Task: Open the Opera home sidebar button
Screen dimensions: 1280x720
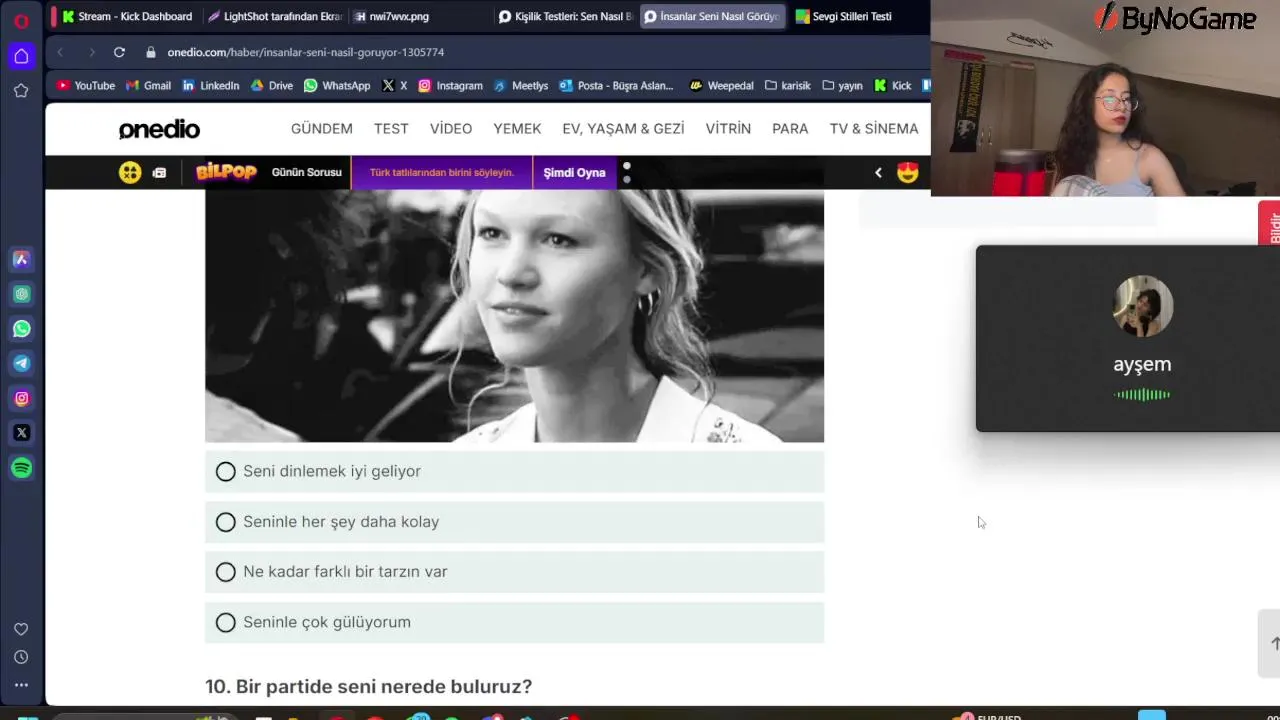Action: (21, 56)
